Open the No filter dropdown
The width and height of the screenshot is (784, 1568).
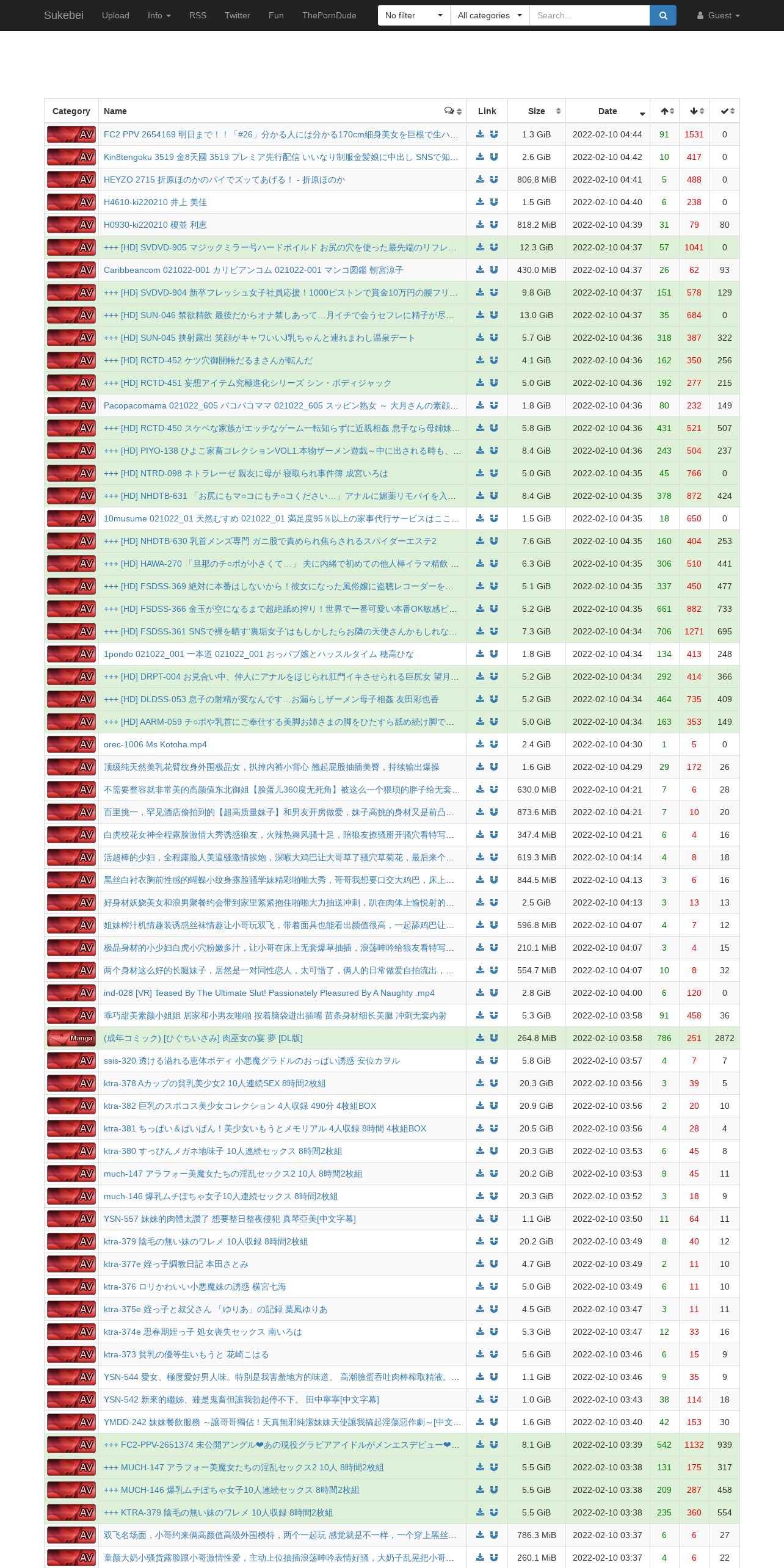click(x=414, y=15)
